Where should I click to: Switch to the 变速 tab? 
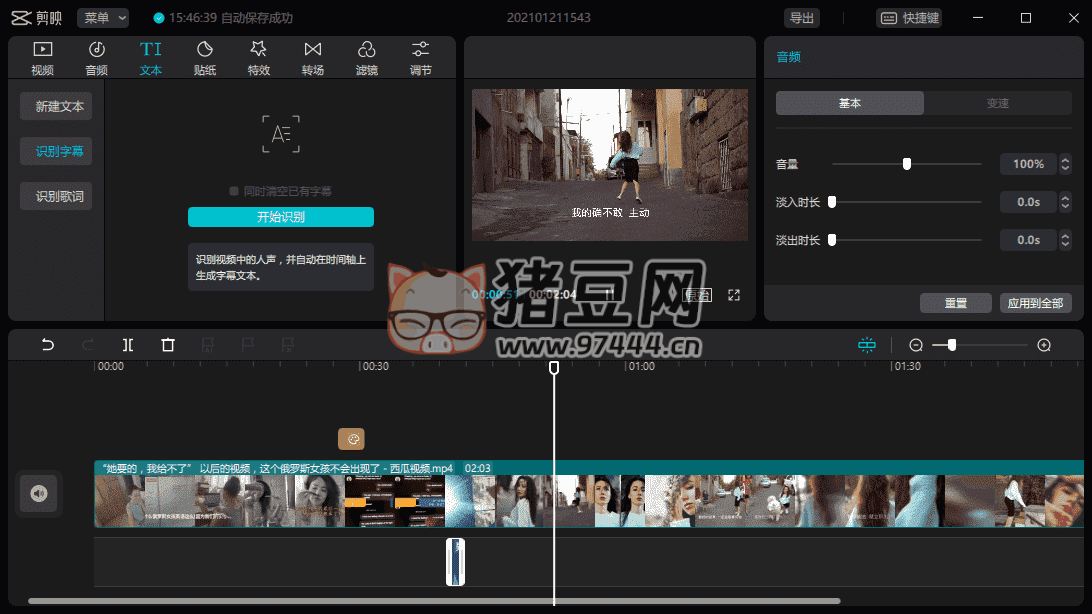pos(997,103)
